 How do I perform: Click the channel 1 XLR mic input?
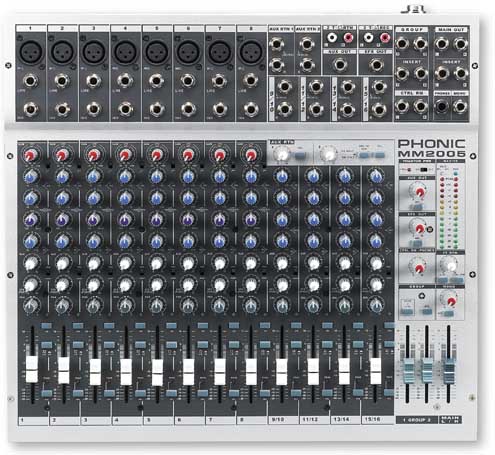(x=31, y=52)
